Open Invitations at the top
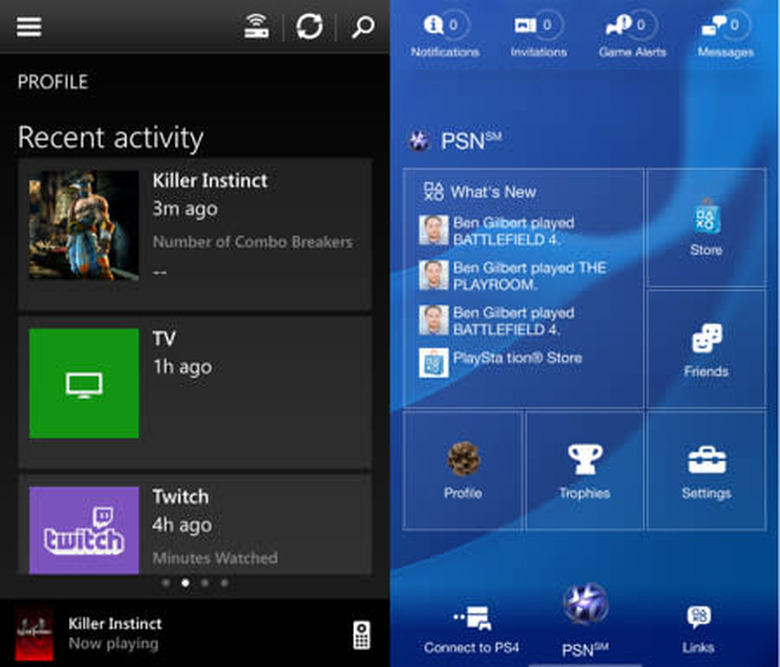 [537, 35]
